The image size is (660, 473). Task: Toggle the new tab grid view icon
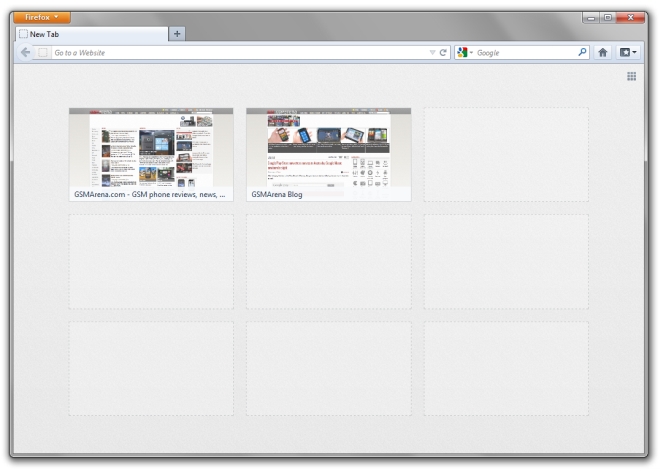[x=632, y=76]
